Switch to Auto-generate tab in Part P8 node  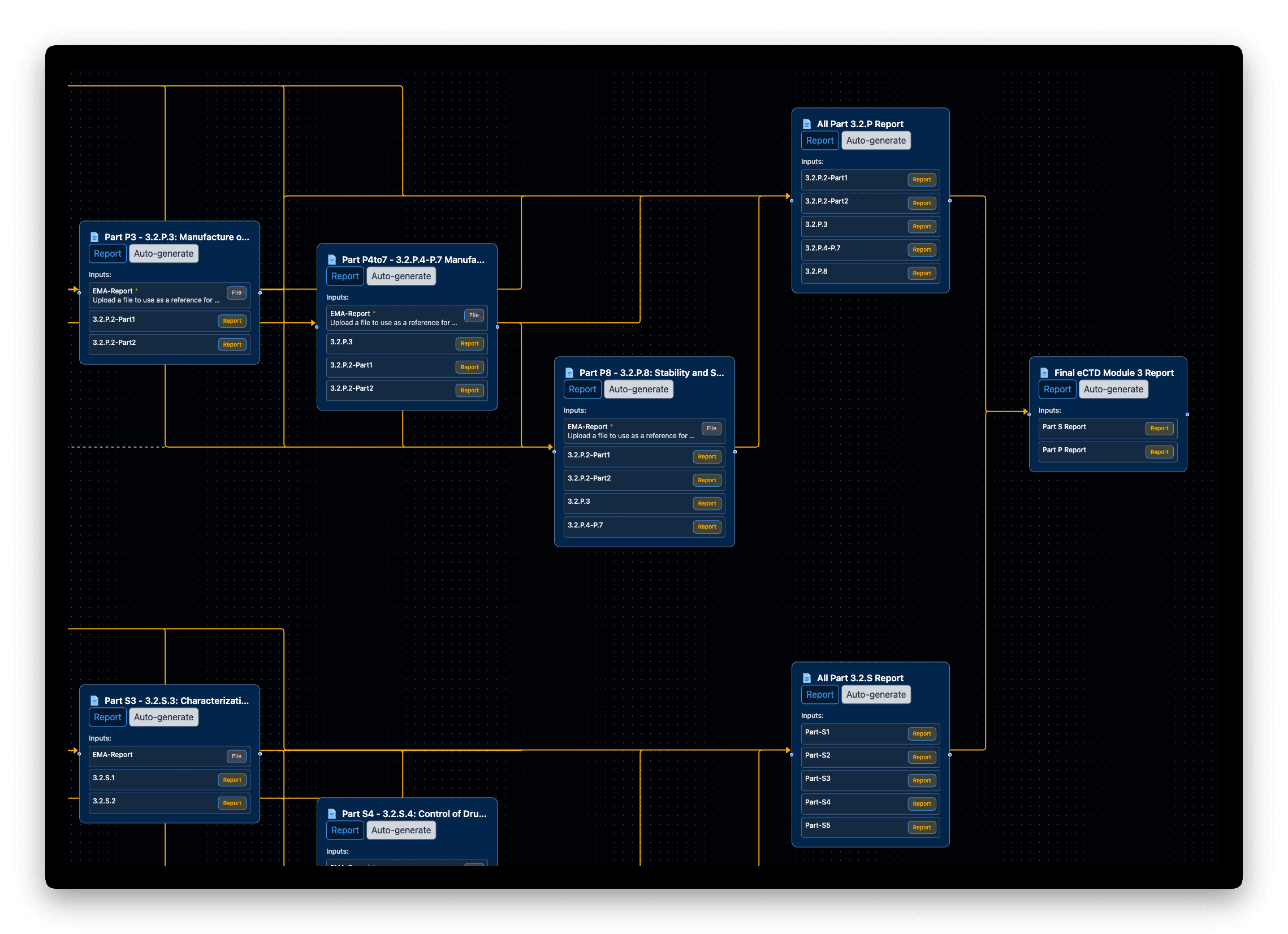[638, 390]
